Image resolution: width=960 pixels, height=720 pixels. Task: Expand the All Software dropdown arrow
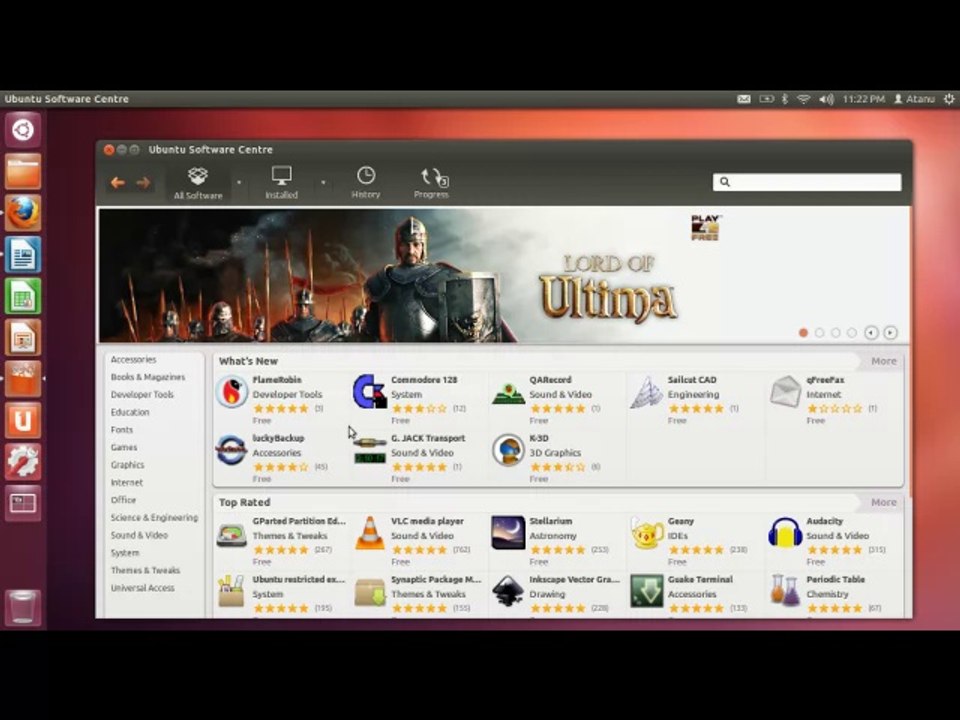(x=239, y=182)
